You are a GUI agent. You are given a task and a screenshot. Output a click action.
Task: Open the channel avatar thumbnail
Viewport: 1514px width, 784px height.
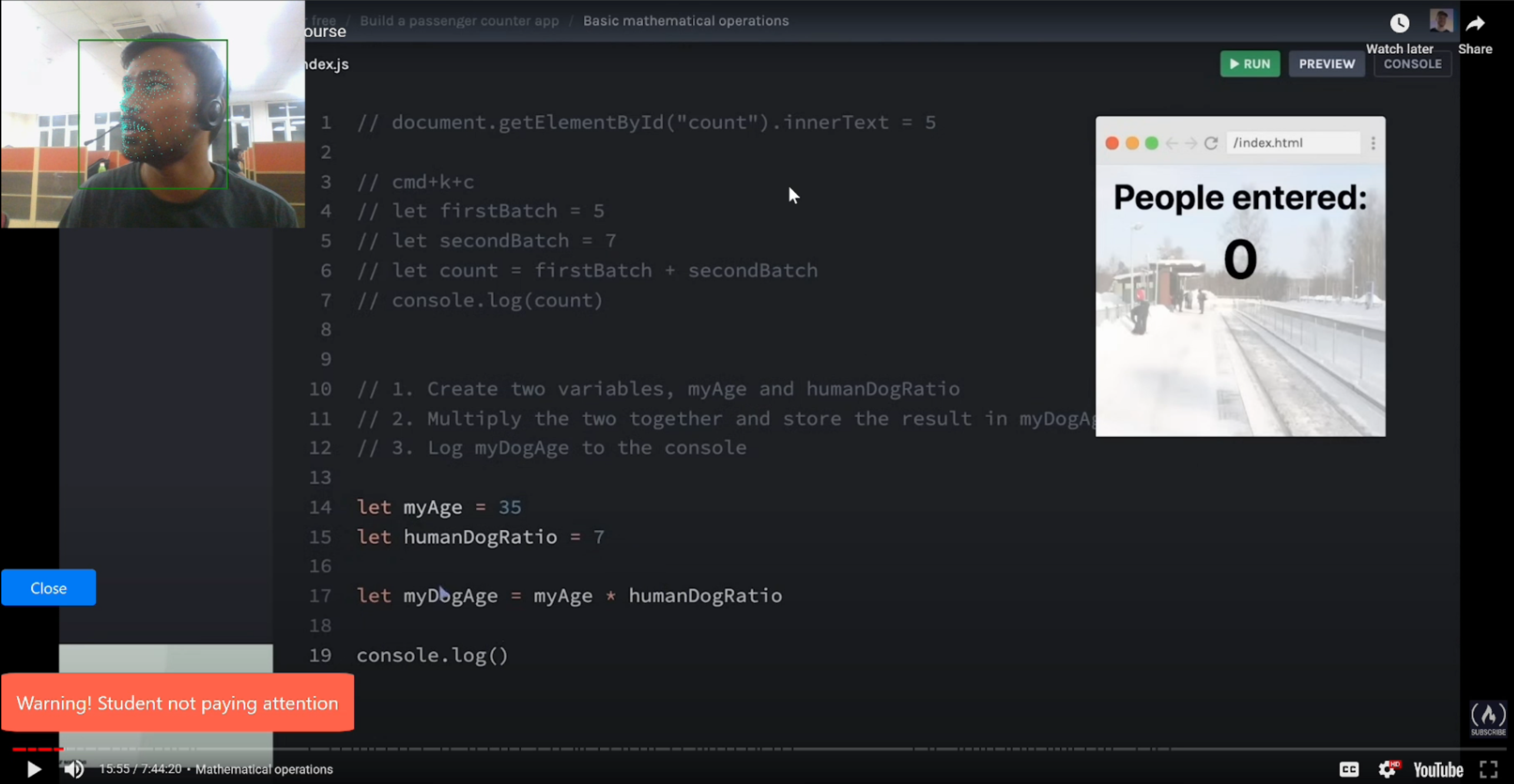coord(1441,21)
